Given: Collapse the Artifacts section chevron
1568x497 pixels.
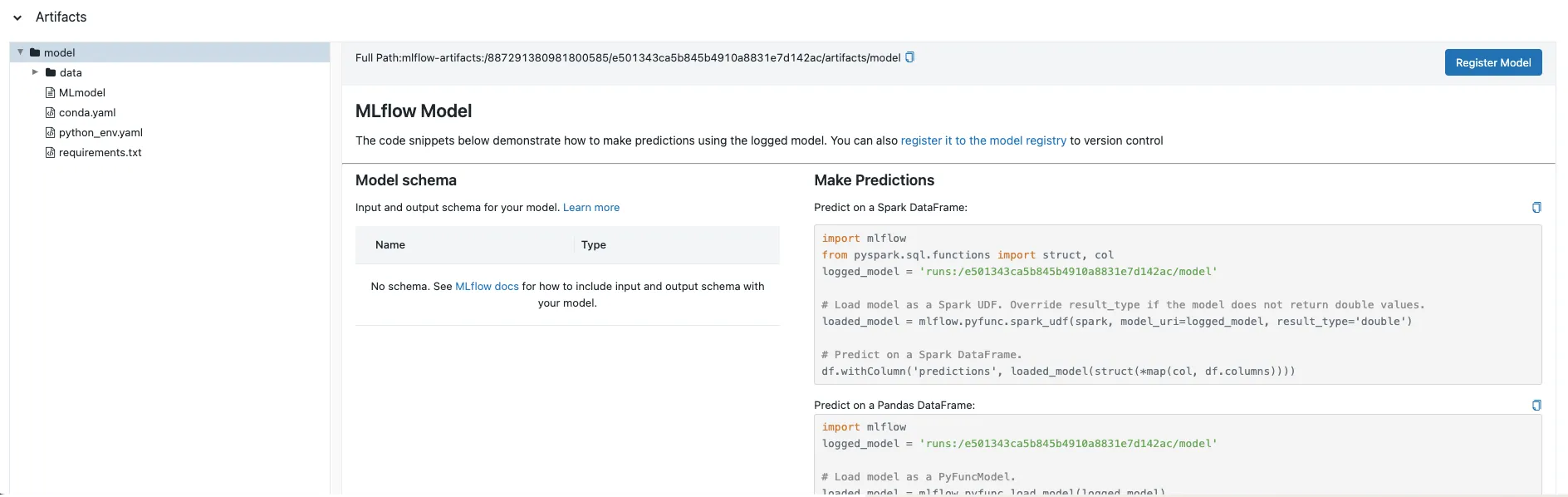Looking at the screenshot, I should point(17,17).
